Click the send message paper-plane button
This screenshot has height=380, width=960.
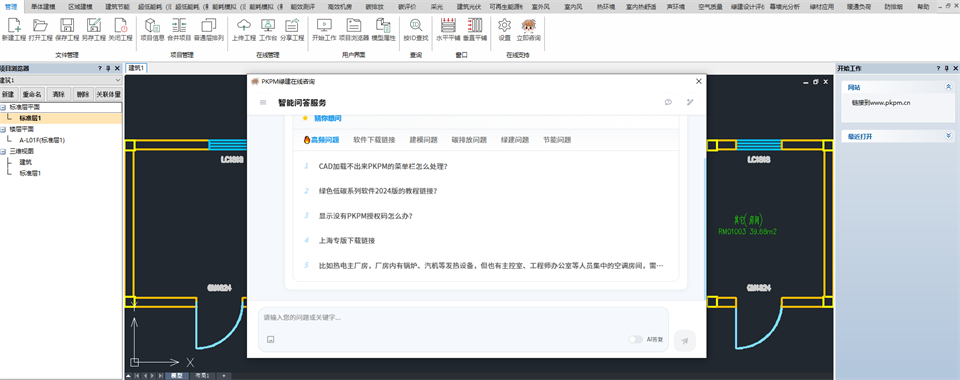684,341
